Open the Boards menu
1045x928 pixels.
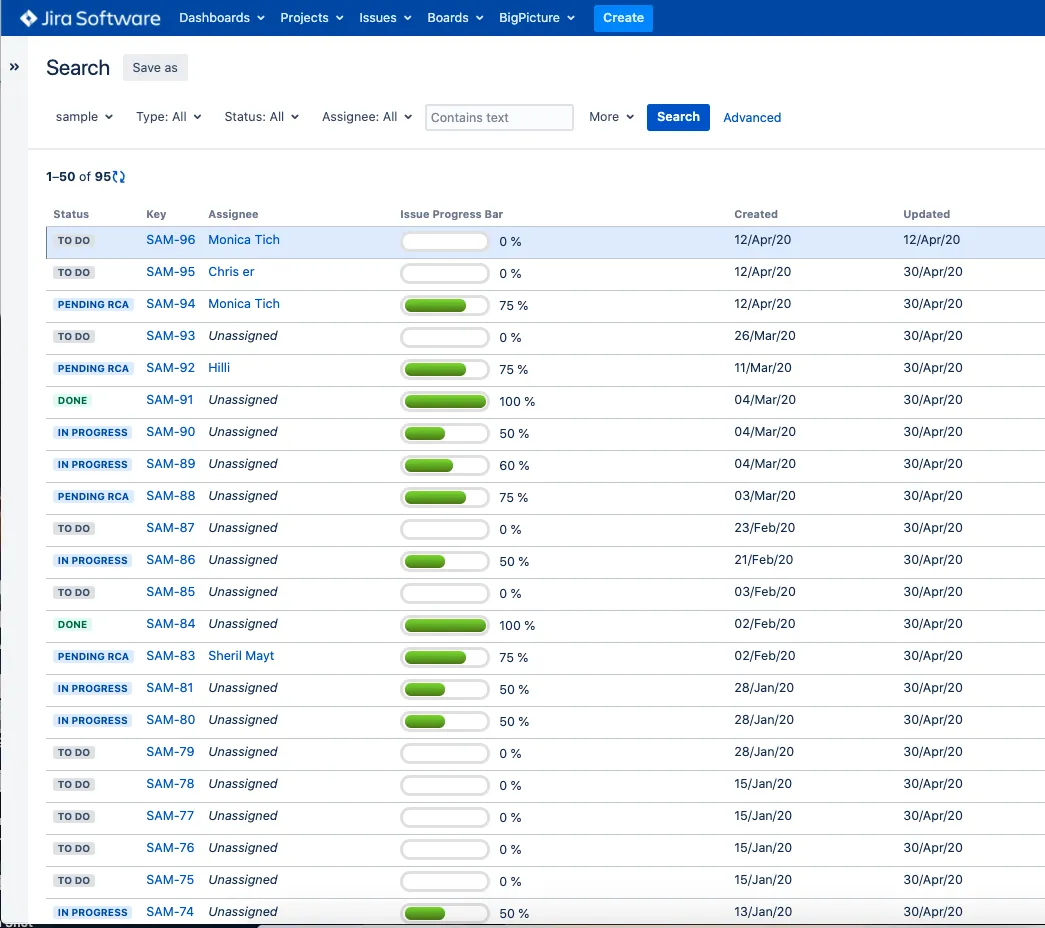coord(455,18)
